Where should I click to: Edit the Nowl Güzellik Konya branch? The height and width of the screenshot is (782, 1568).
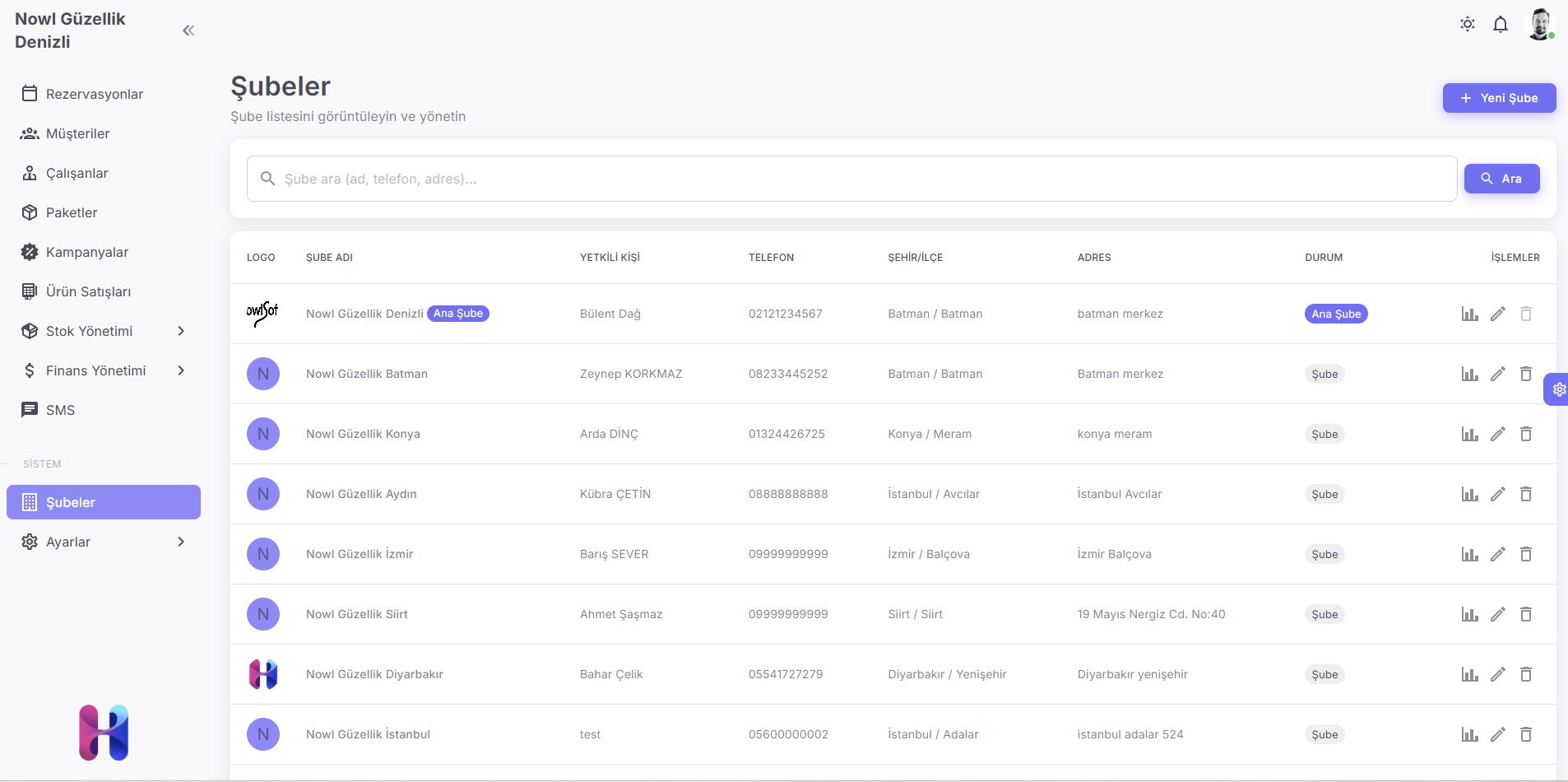[1497, 434]
